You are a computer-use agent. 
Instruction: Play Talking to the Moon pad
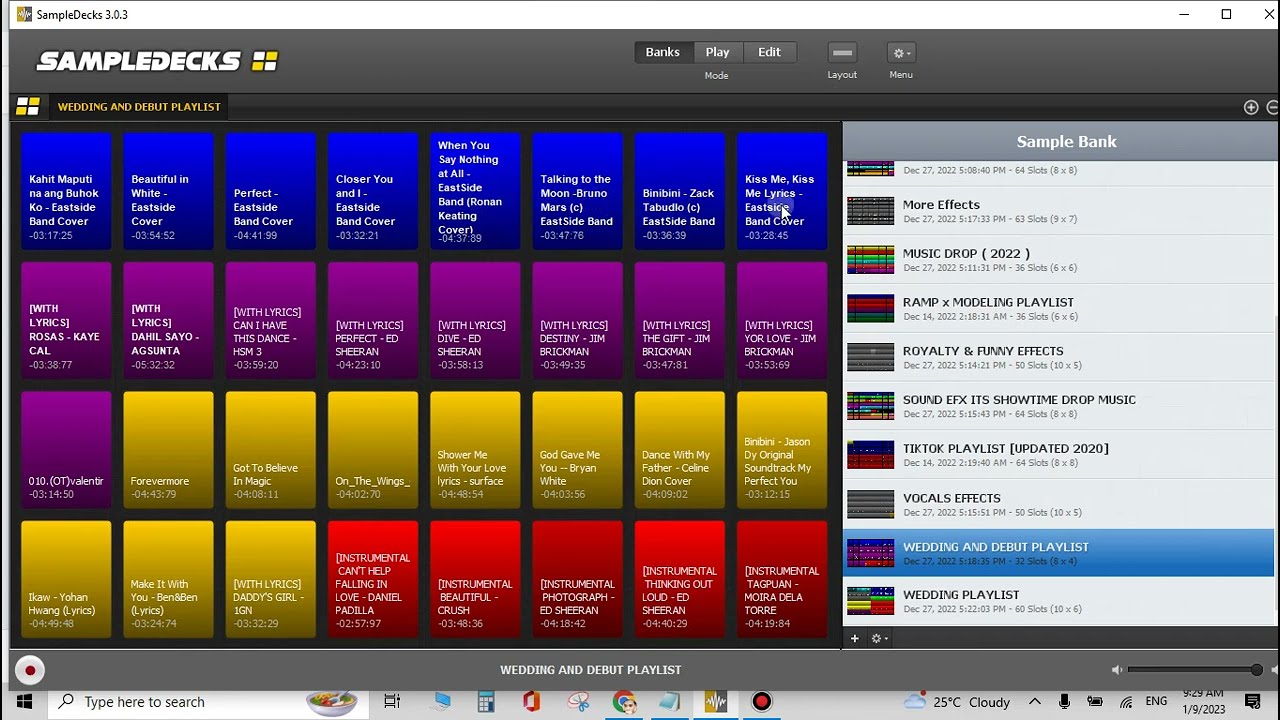click(577, 190)
